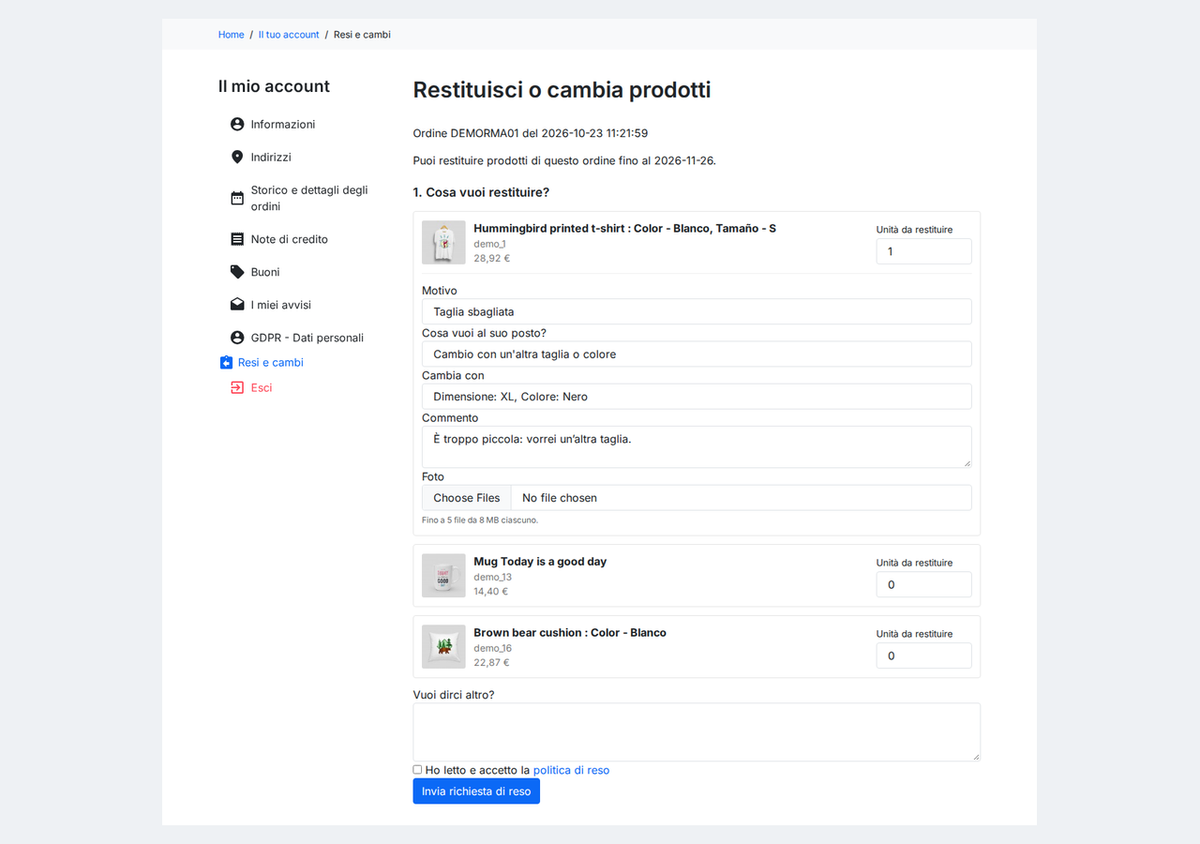
Task: Click the Informazioni user icon
Action: (237, 124)
